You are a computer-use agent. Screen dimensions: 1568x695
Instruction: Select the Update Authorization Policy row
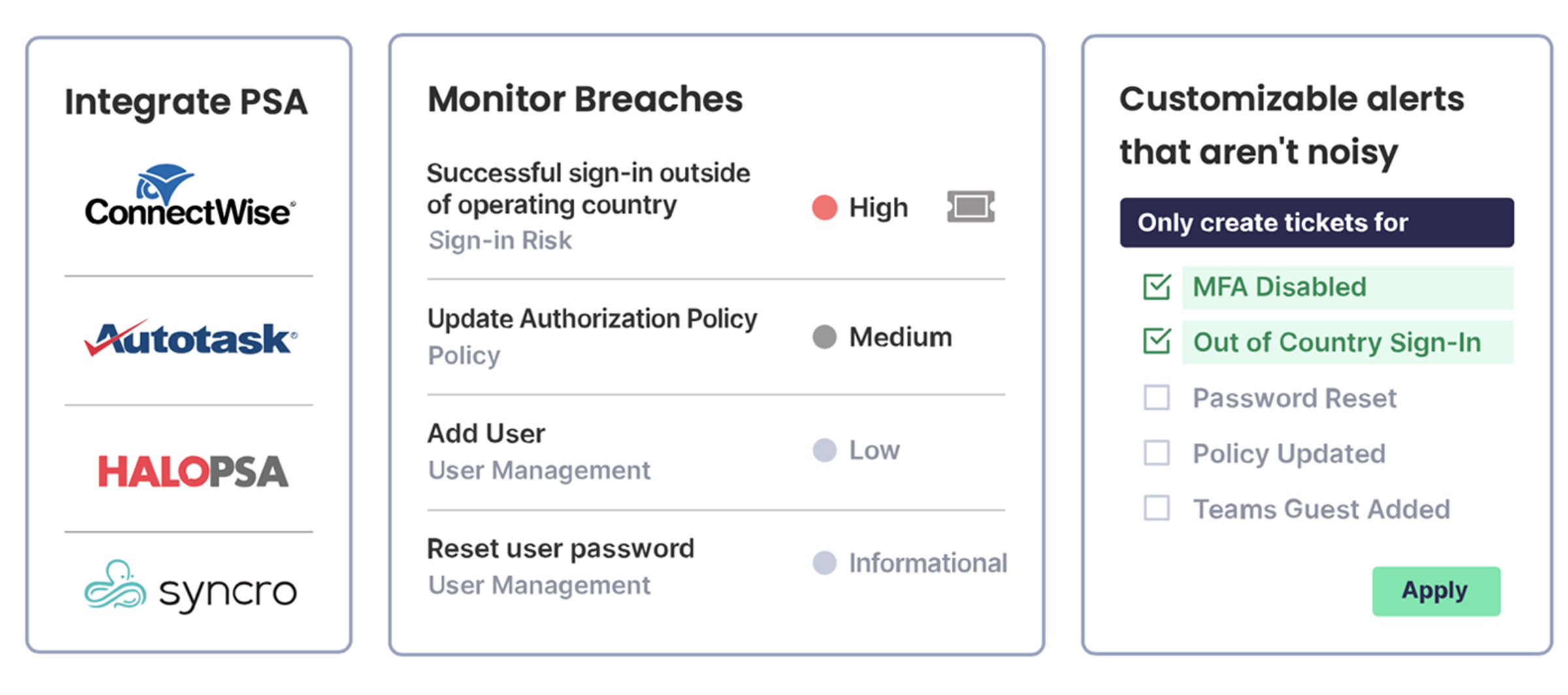592,319
